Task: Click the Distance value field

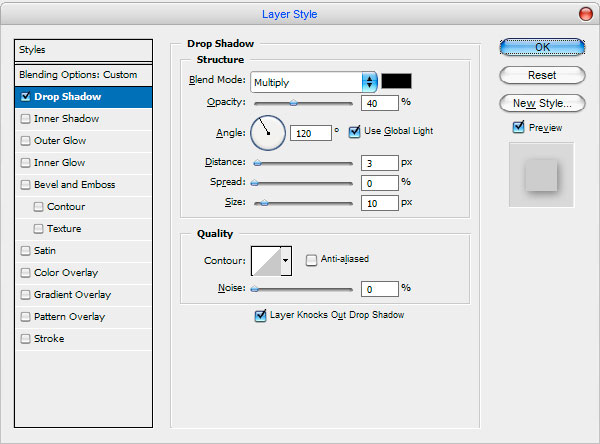Action: 380,163
